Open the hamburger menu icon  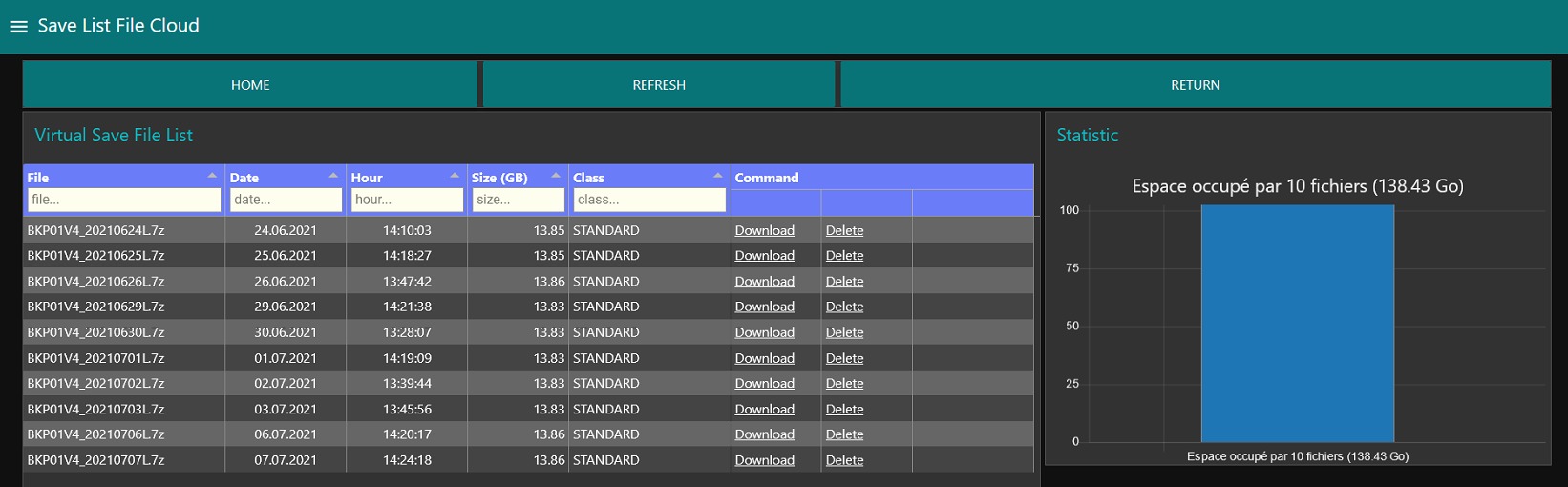pyautogui.click(x=18, y=27)
